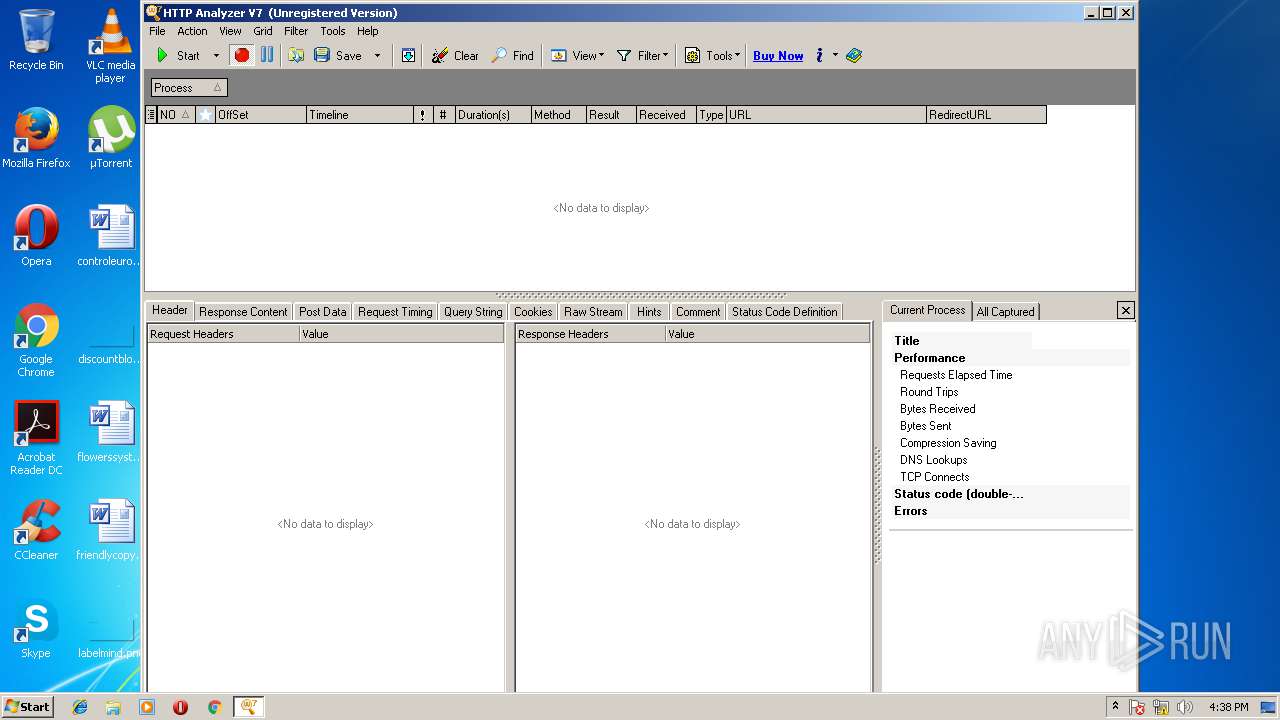
Task: Click the green Start capture button
Action: point(178,56)
